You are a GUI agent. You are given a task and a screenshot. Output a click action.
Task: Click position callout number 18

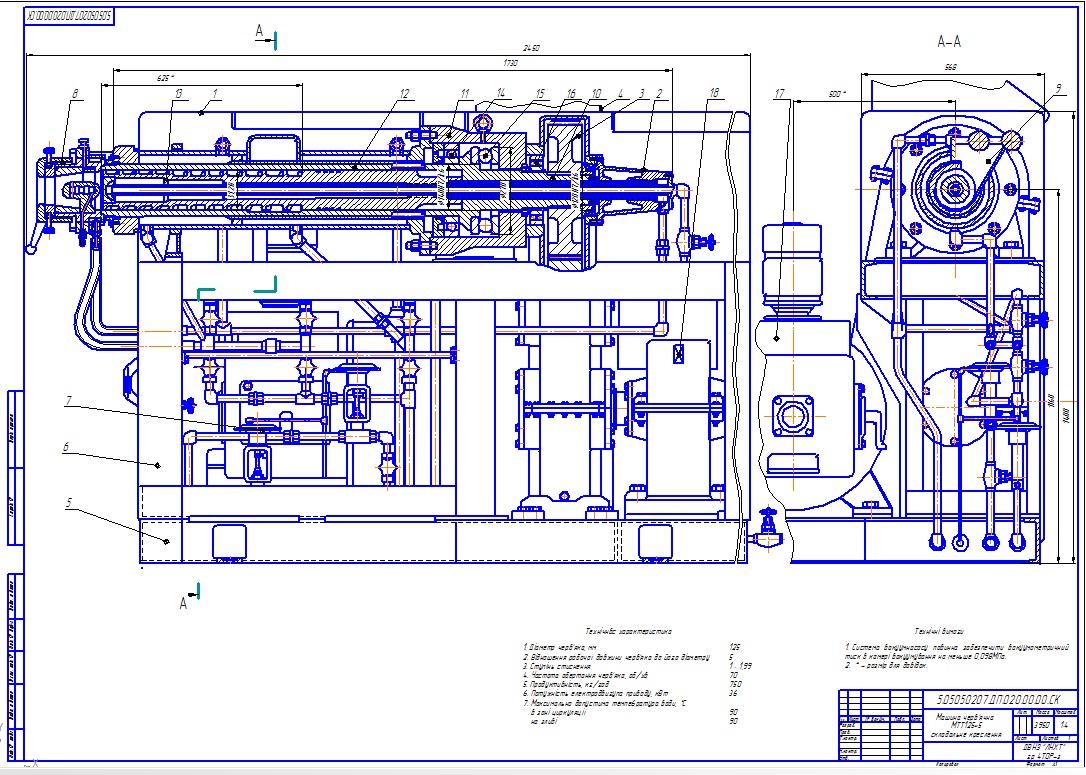(x=714, y=92)
